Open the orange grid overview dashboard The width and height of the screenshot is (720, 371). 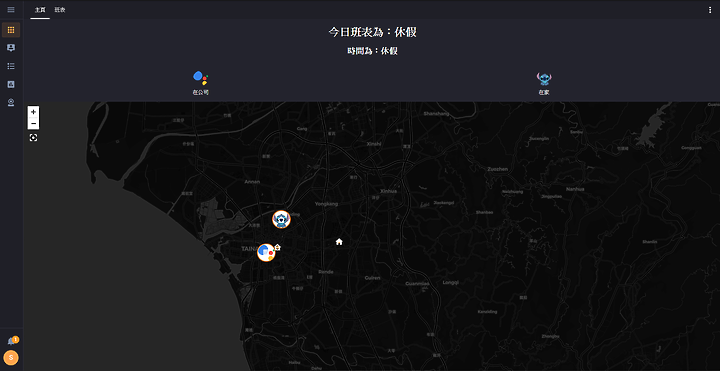click(x=11, y=30)
